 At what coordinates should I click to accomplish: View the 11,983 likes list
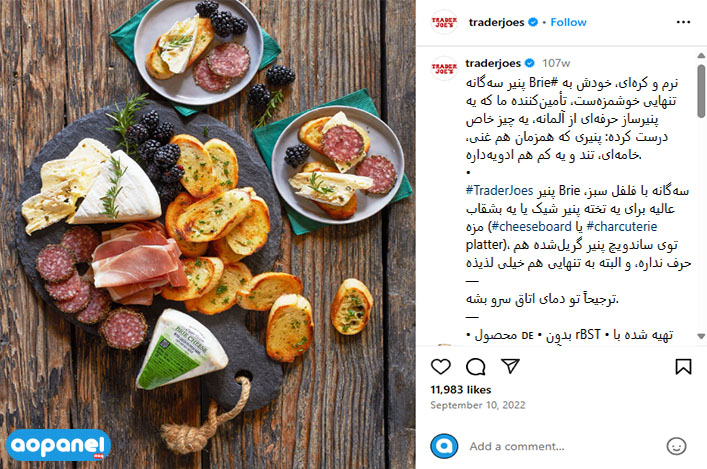point(460,390)
